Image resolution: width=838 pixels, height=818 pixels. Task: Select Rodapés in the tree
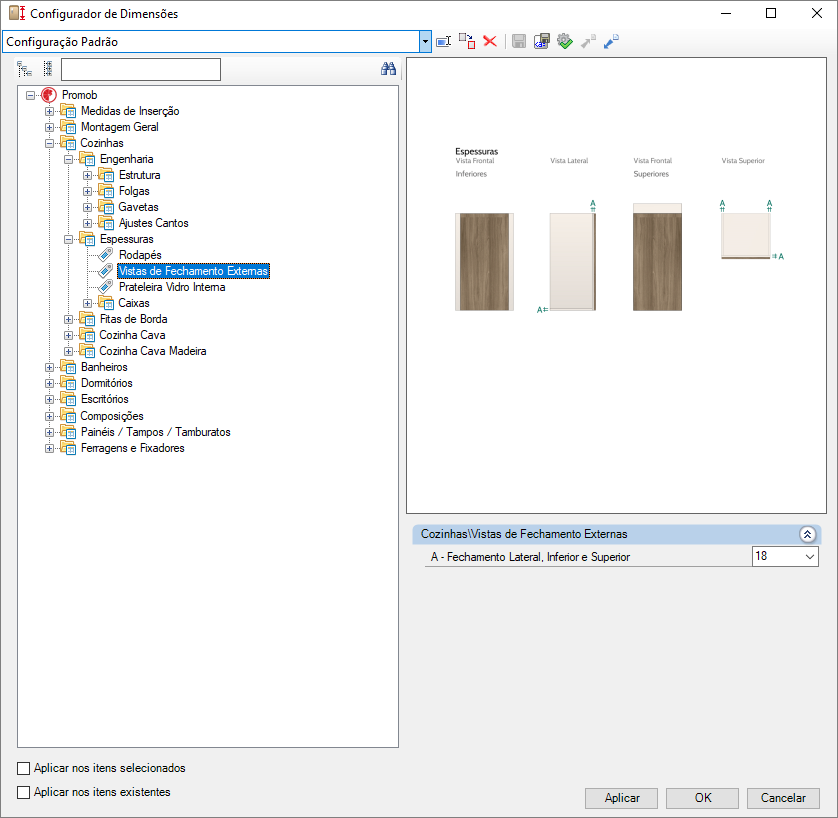(x=139, y=255)
